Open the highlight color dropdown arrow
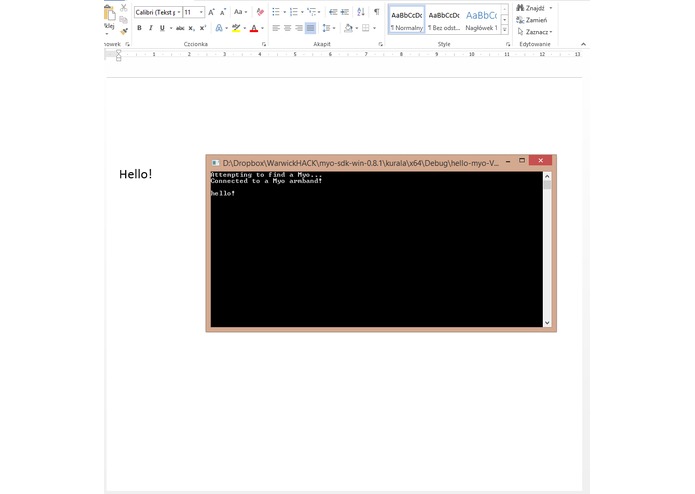 coord(245,28)
